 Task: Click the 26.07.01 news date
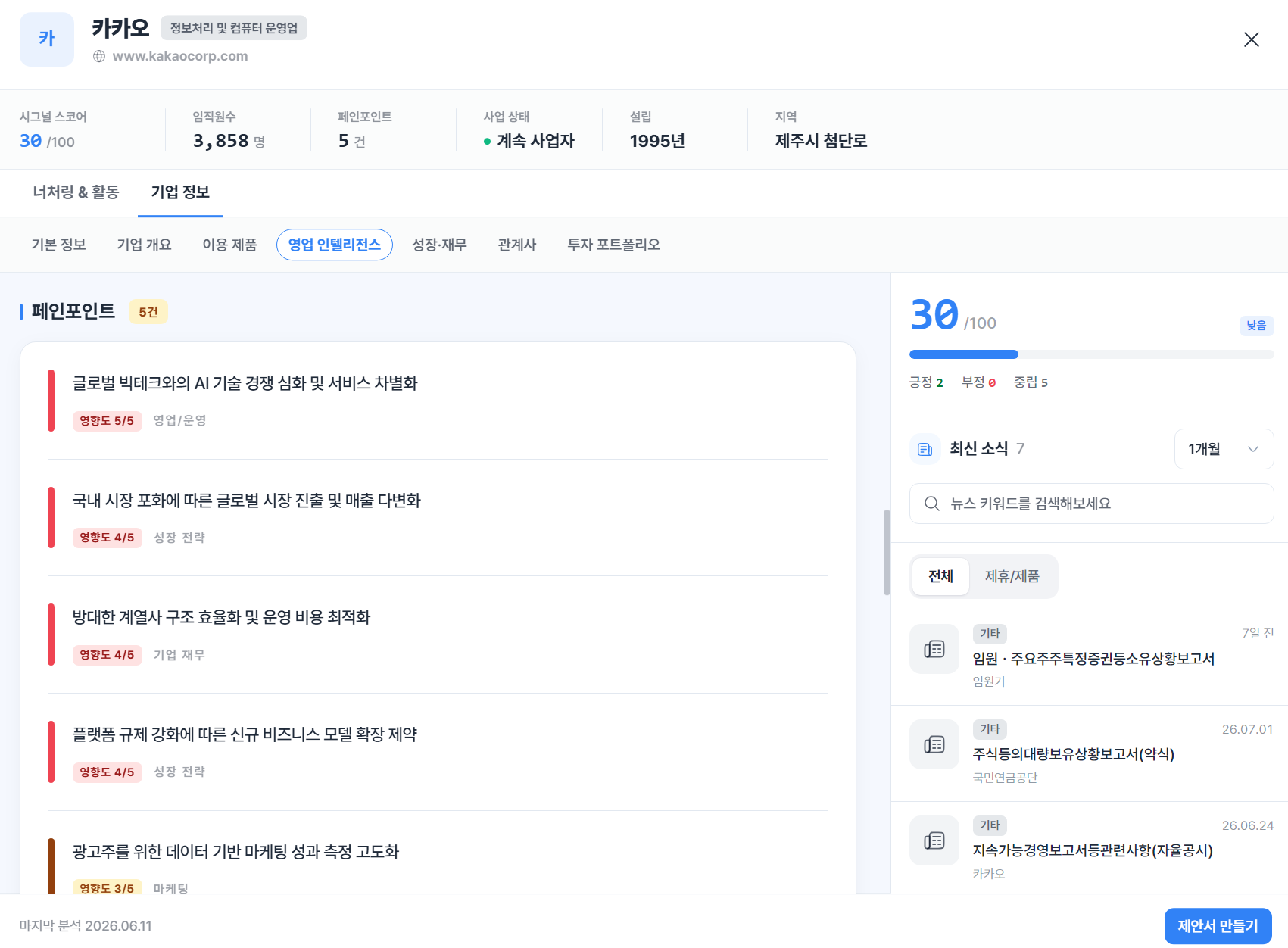[1247, 730]
